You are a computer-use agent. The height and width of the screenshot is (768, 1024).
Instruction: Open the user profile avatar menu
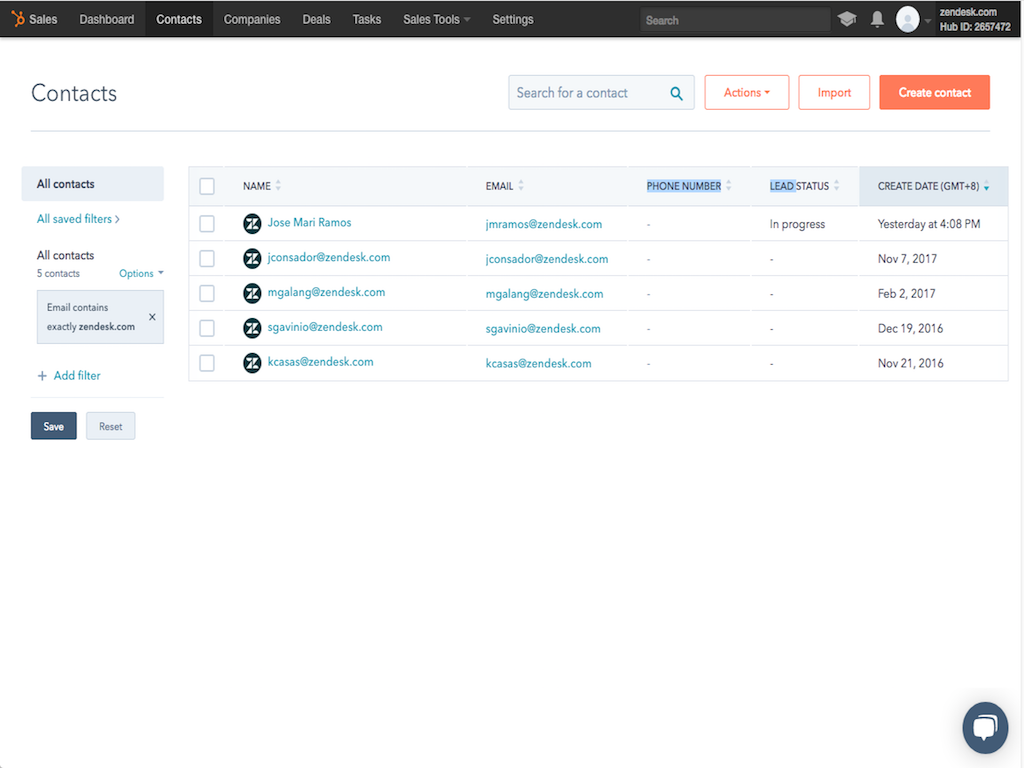[908, 18]
